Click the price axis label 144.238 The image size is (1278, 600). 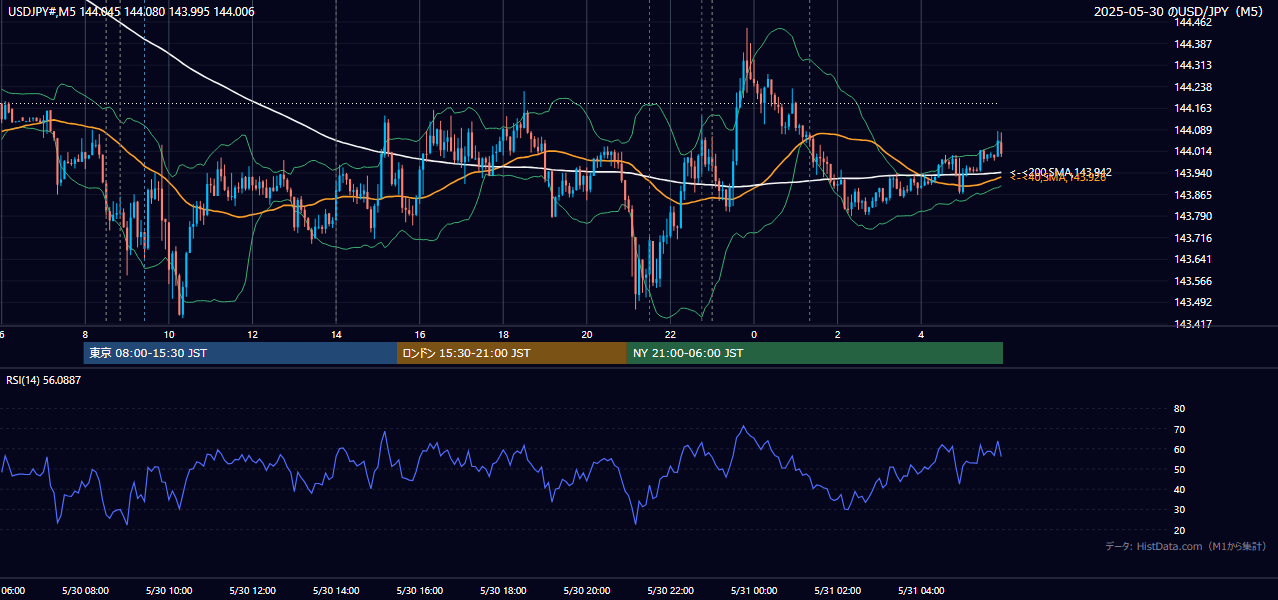(x=1194, y=87)
